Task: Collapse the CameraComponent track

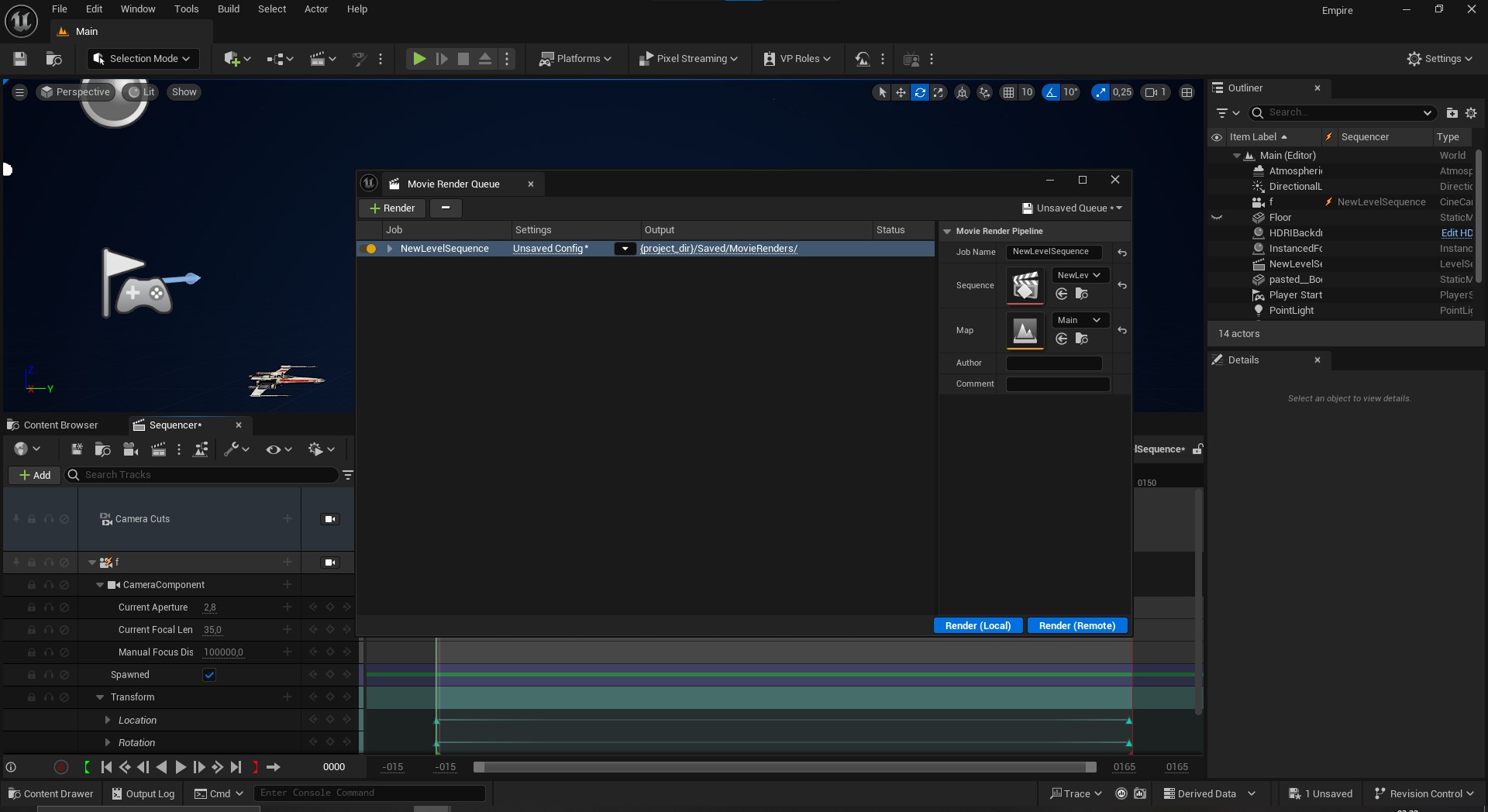Action: coord(100,585)
